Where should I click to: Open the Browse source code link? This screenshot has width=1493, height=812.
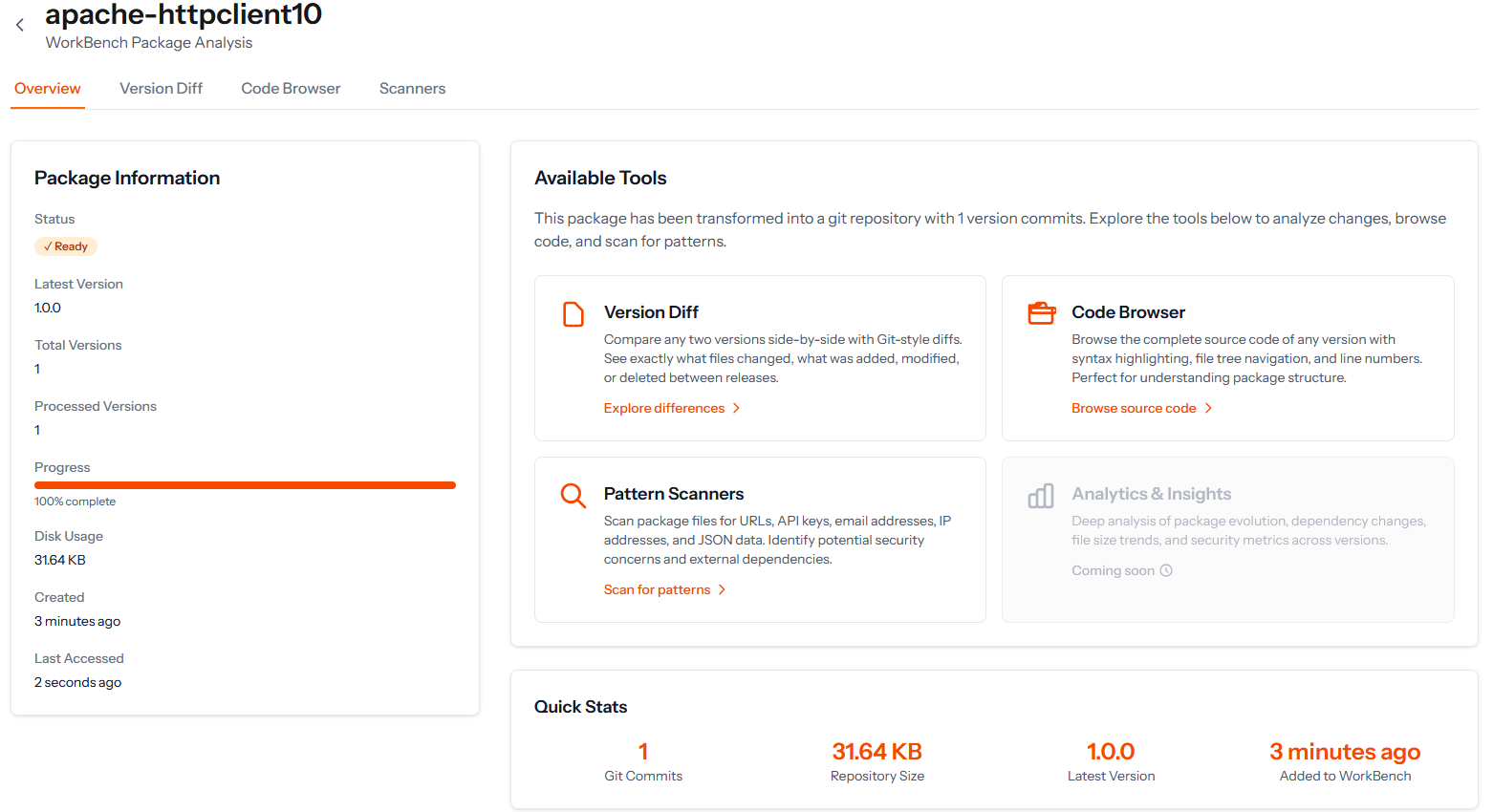(1134, 409)
